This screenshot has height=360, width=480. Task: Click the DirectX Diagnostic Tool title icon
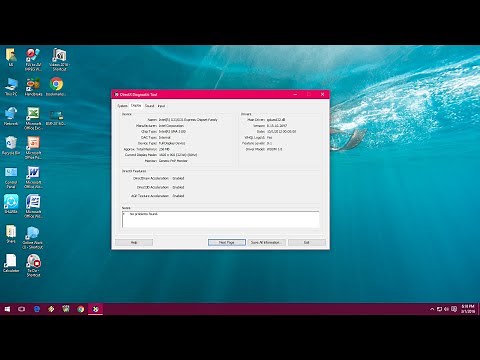point(117,95)
